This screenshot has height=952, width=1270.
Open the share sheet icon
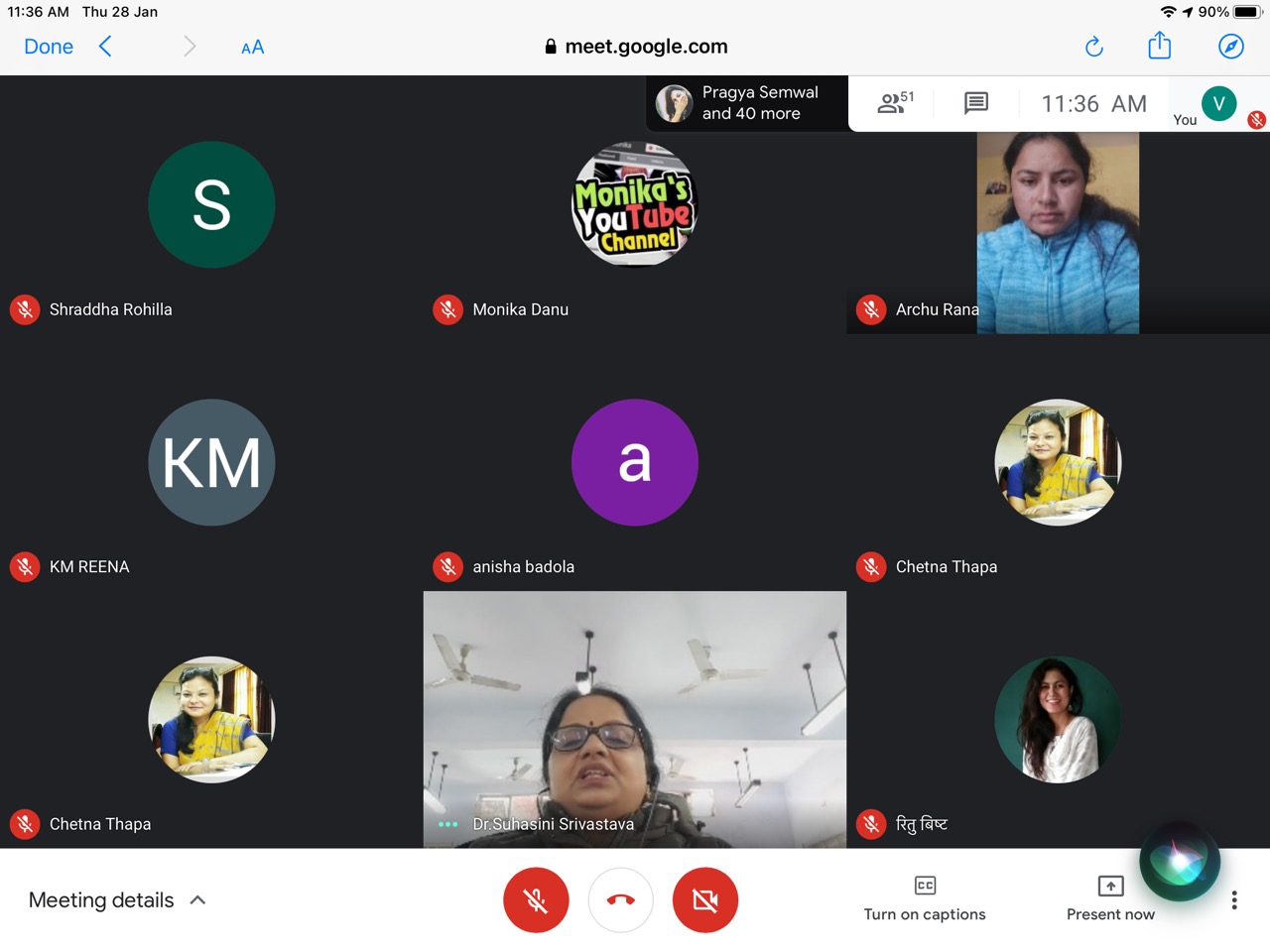pyautogui.click(x=1160, y=46)
